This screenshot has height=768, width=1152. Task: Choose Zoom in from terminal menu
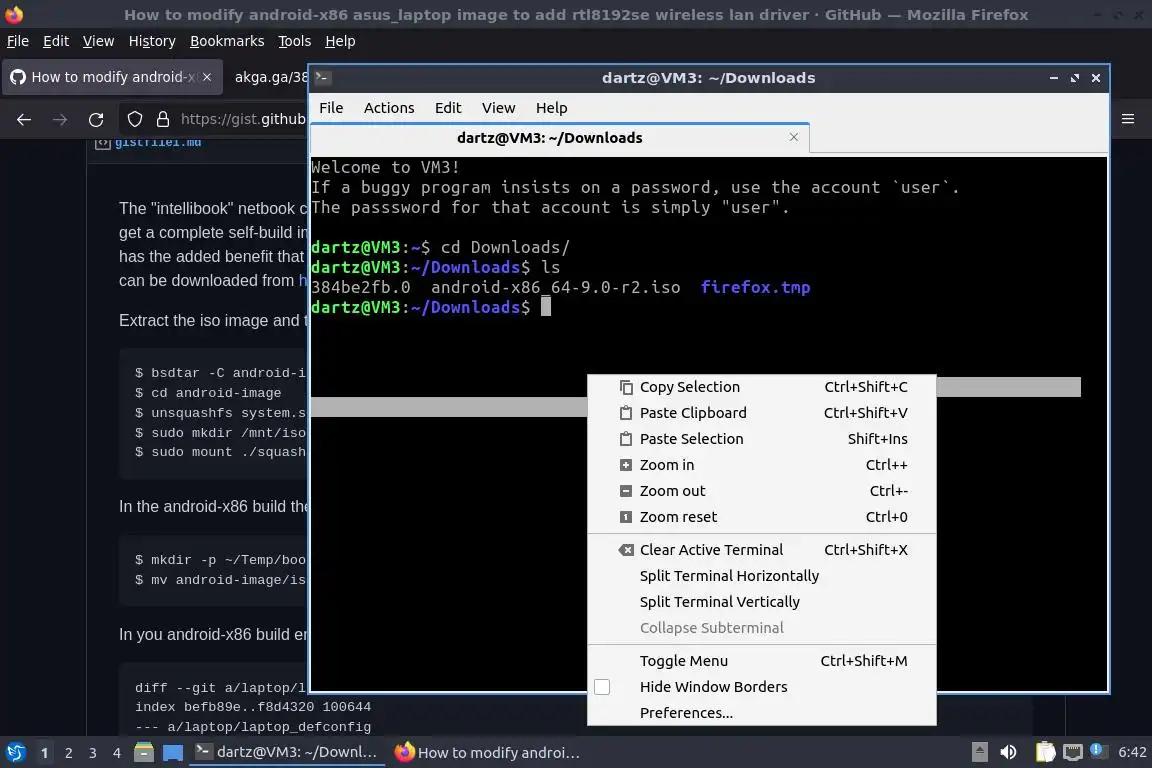pos(762,464)
